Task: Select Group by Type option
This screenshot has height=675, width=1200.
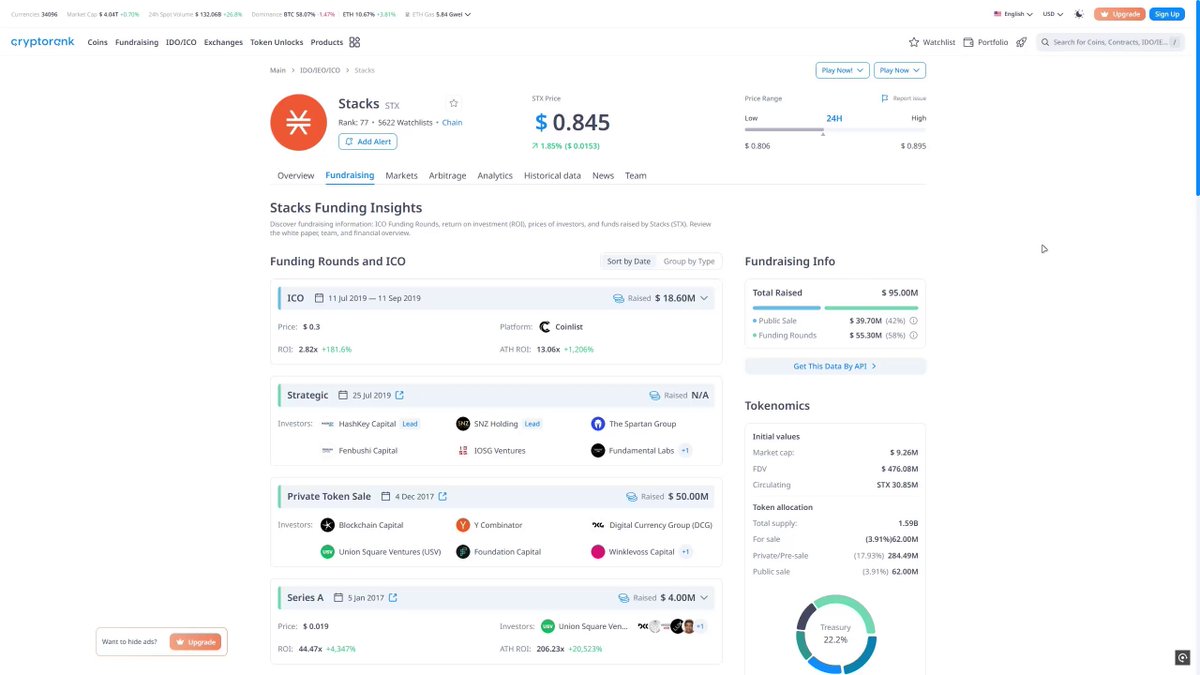Action: point(689,261)
